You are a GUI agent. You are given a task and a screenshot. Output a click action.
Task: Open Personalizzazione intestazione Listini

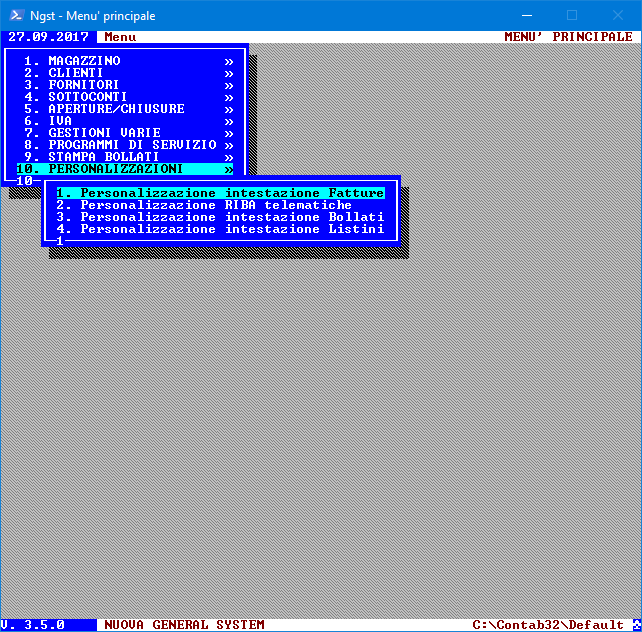click(220, 229)
